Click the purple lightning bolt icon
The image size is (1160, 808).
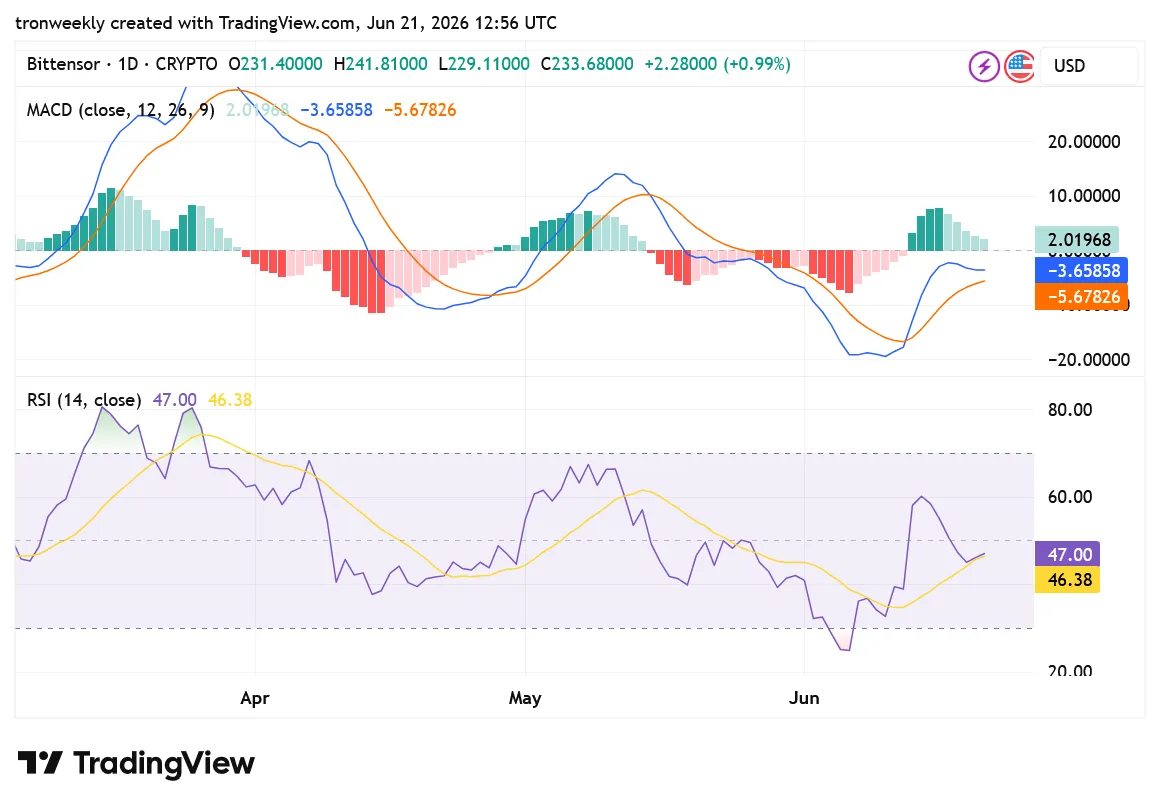coord(984,67)
